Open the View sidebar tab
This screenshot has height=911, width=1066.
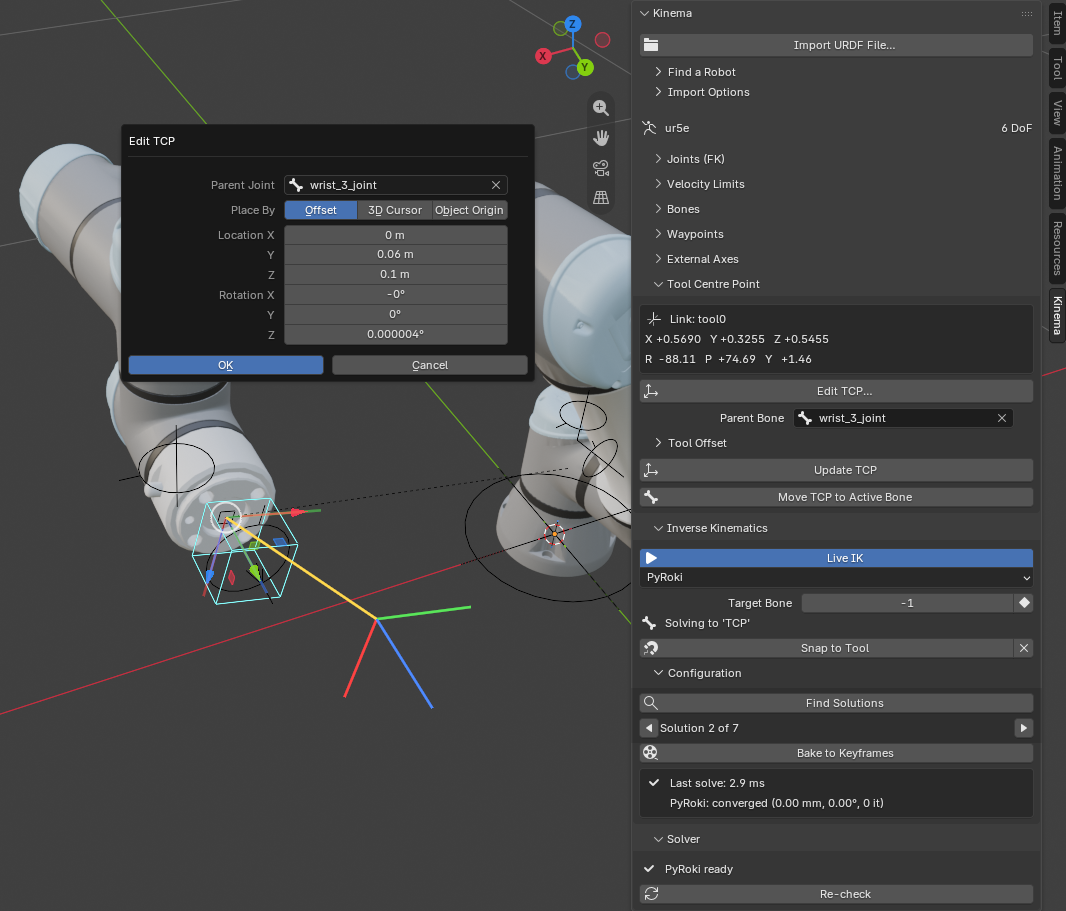[x=1057, y=112]
